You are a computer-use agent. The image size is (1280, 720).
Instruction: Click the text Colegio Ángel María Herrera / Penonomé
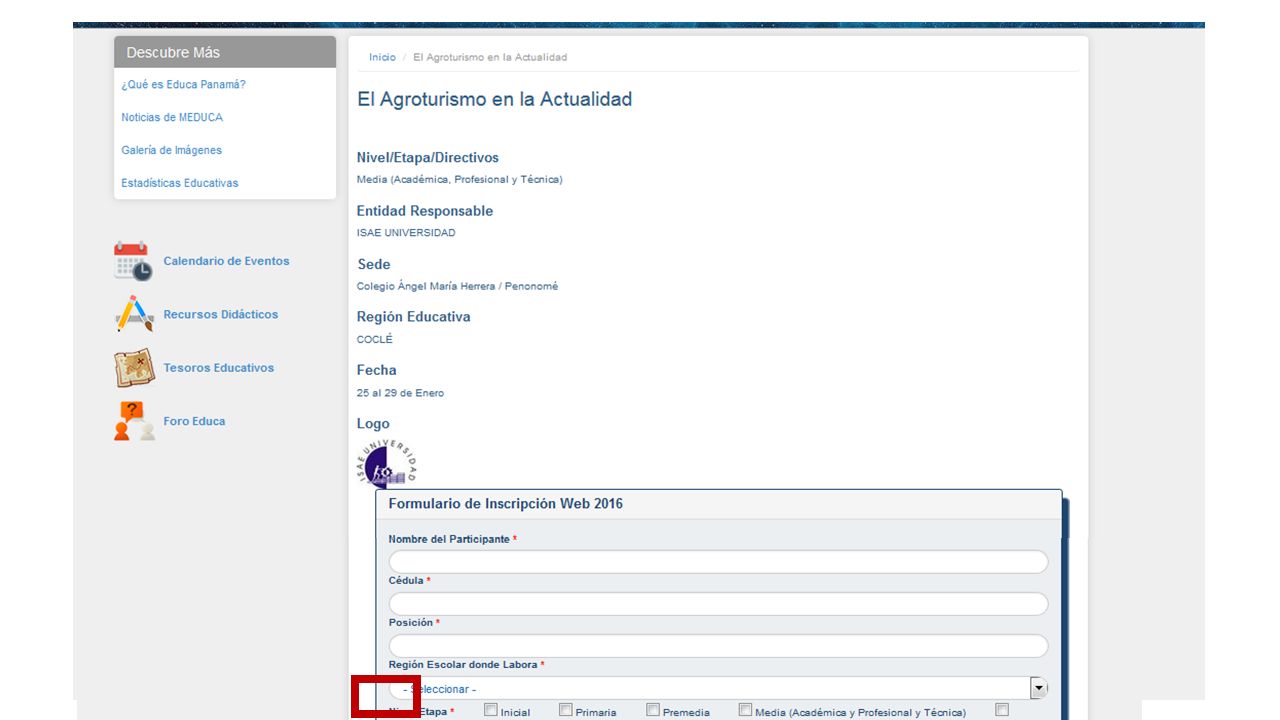click(457, 286)
